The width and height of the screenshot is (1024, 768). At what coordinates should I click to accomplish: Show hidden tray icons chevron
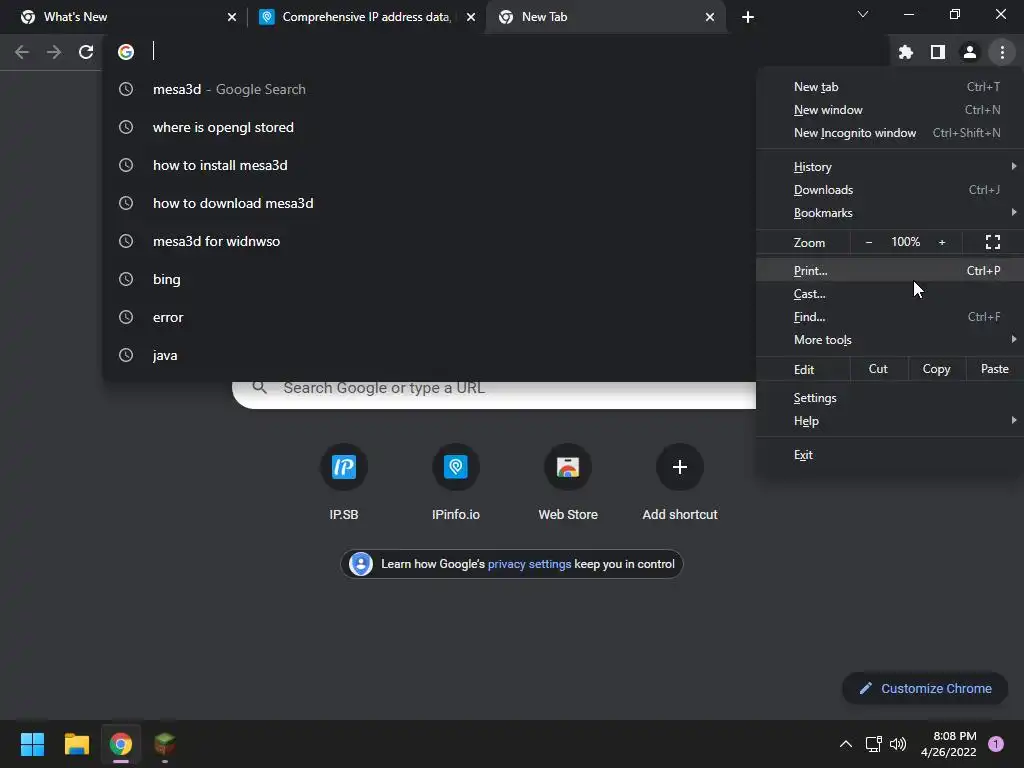coord(845,744)
